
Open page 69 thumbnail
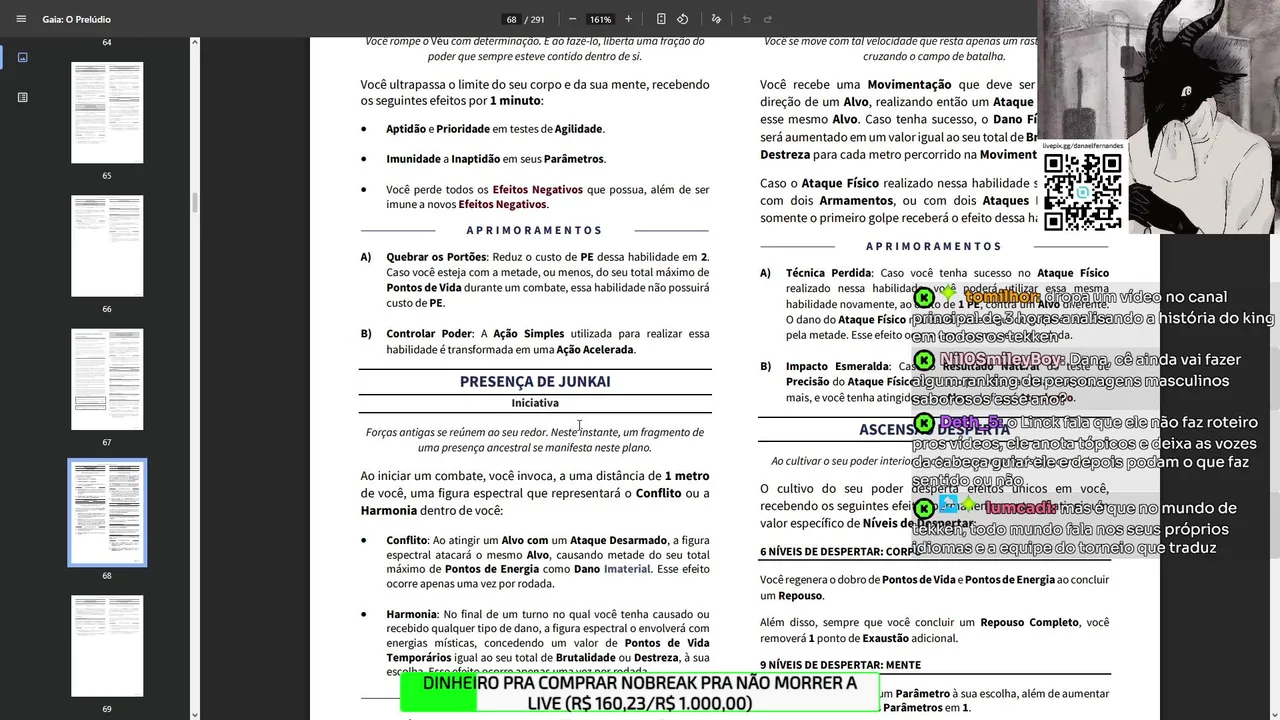click(x=107, y=646)
